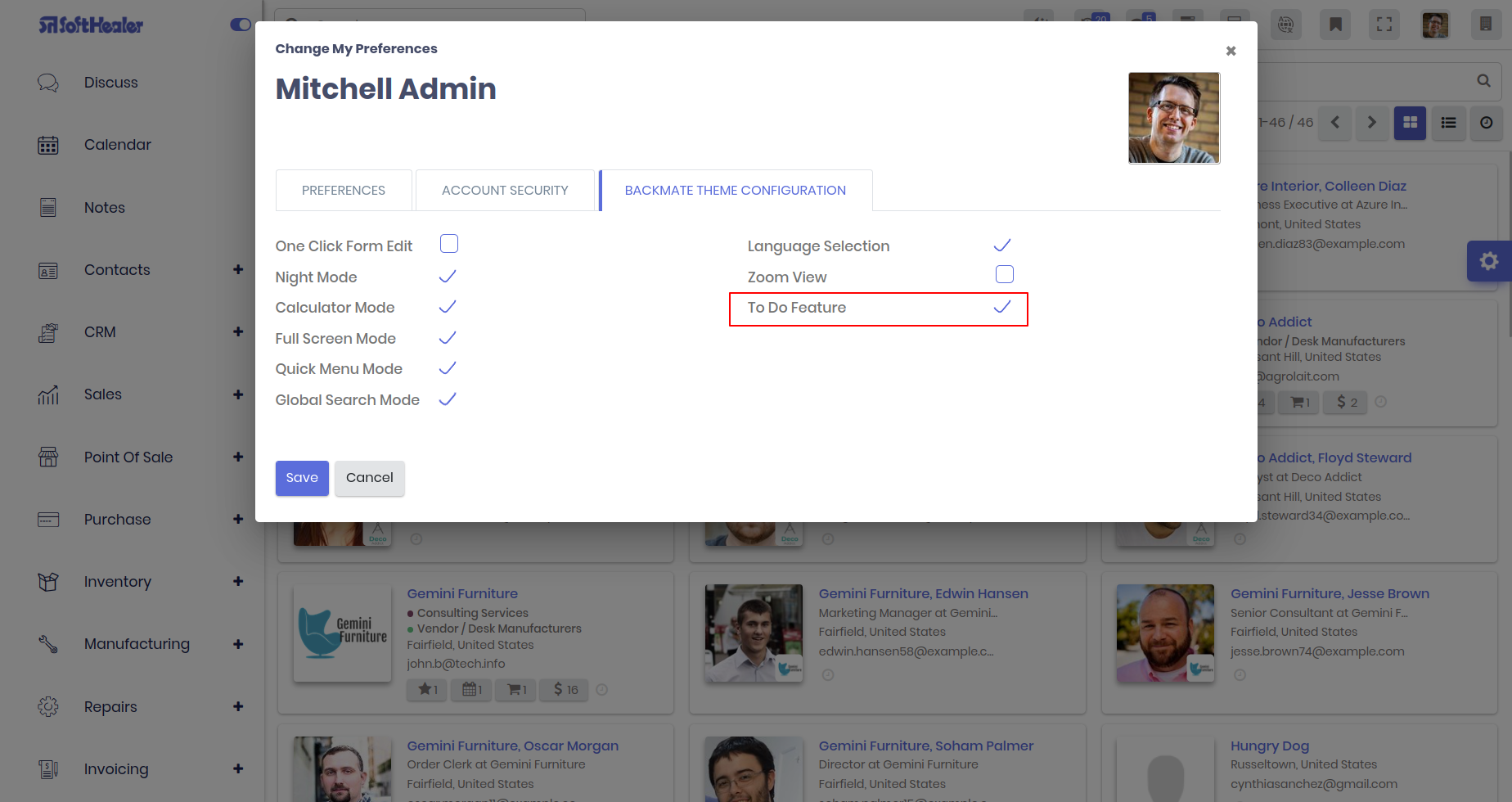Switch to activity clock view
Screen dimensions: 1512x802
pyautogui.click(x=1487, y=123)
